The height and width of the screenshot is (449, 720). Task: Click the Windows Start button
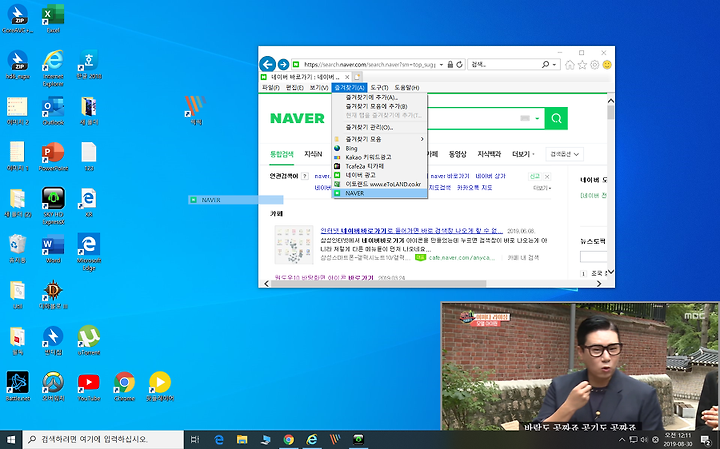(11, 440)
